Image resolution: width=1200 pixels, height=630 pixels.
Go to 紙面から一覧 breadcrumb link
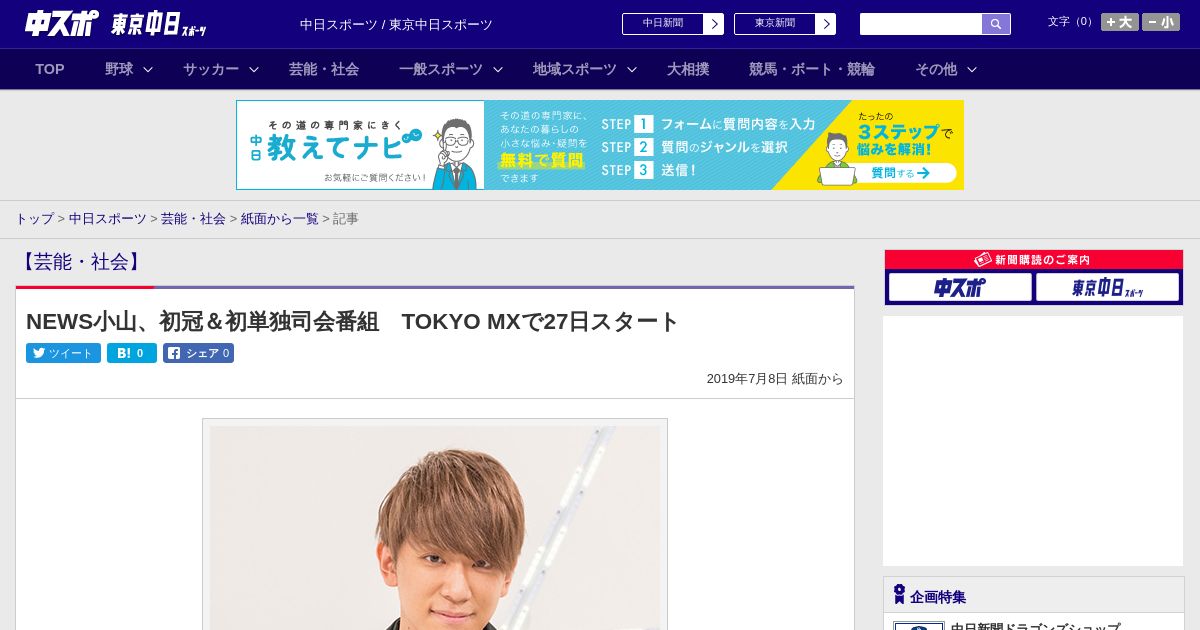tap(280, 219)
